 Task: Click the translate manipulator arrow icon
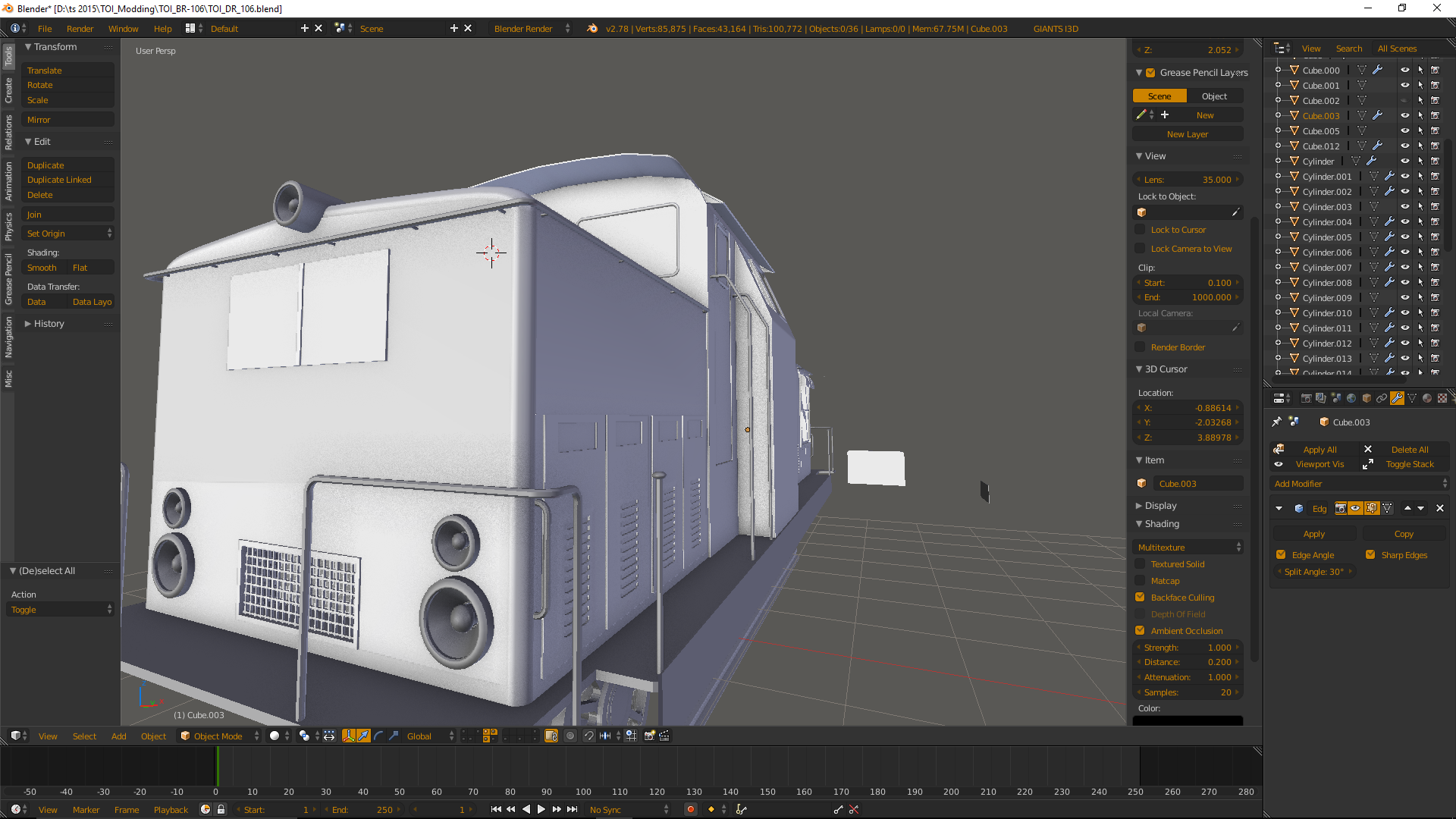tap(363, 736)
